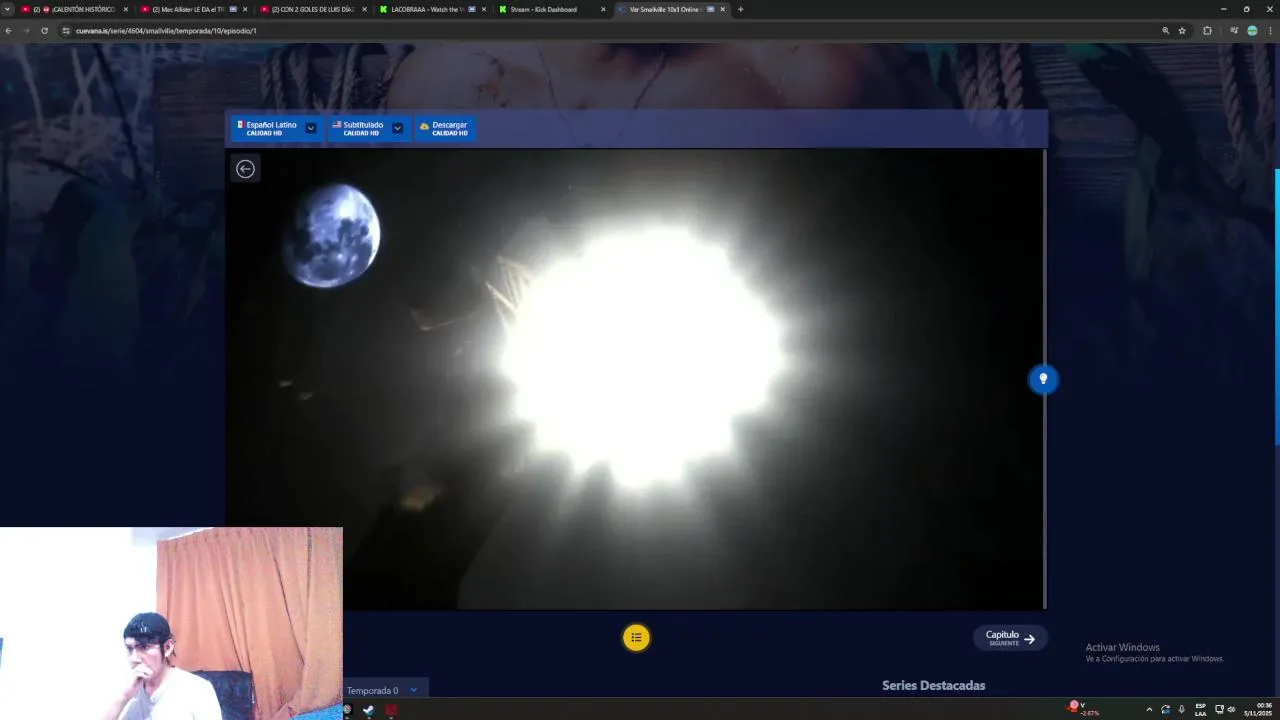Click the Descargar Calidad HD button
Image resolution: width=1280 pixels, height=720 pixels.
444,128
